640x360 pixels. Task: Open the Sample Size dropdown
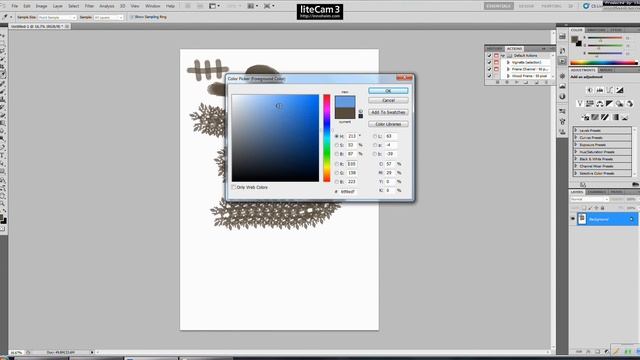click(57, 18)
